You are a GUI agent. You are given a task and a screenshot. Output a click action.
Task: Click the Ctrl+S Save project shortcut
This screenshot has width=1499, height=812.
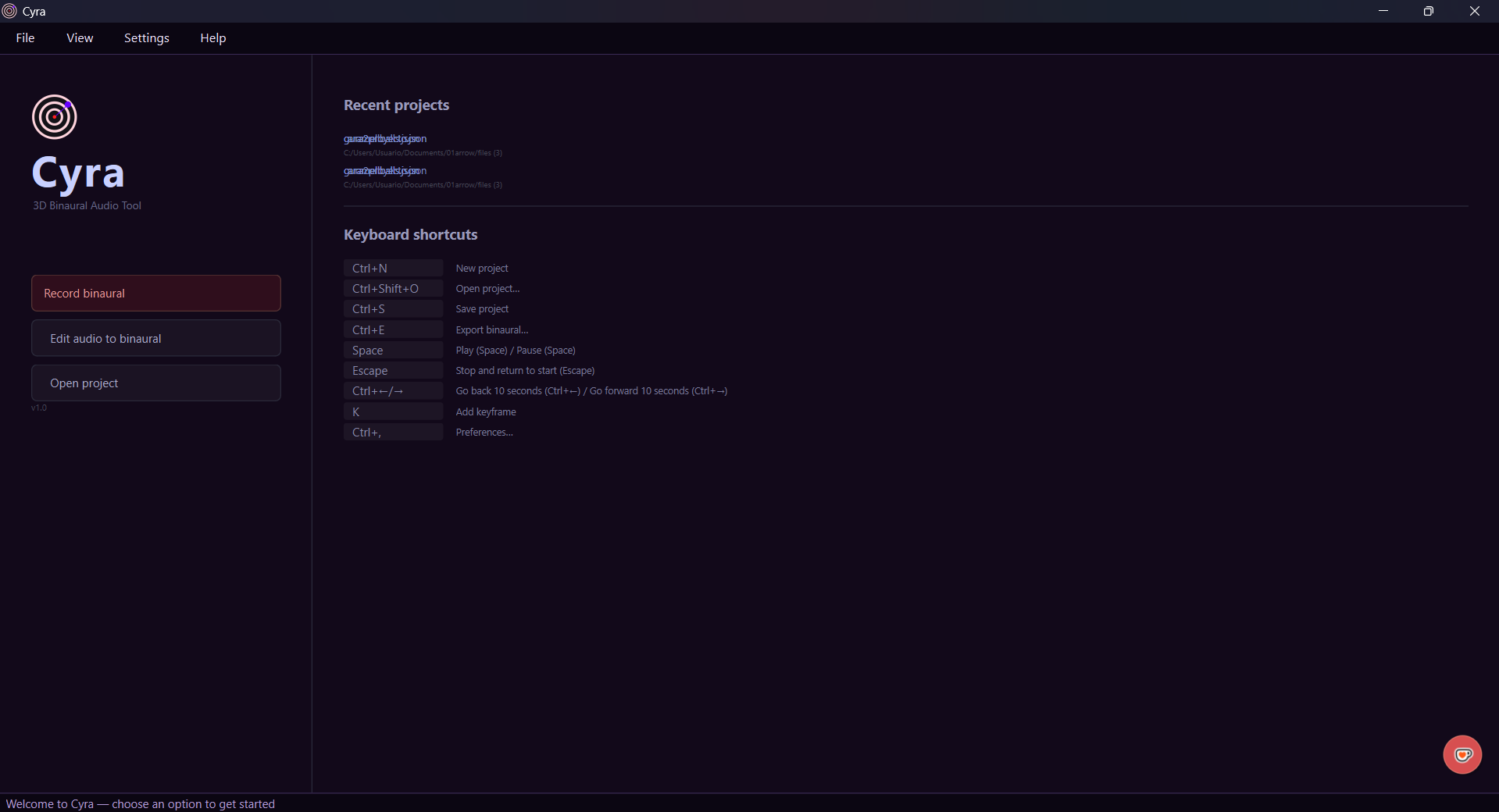427,308
